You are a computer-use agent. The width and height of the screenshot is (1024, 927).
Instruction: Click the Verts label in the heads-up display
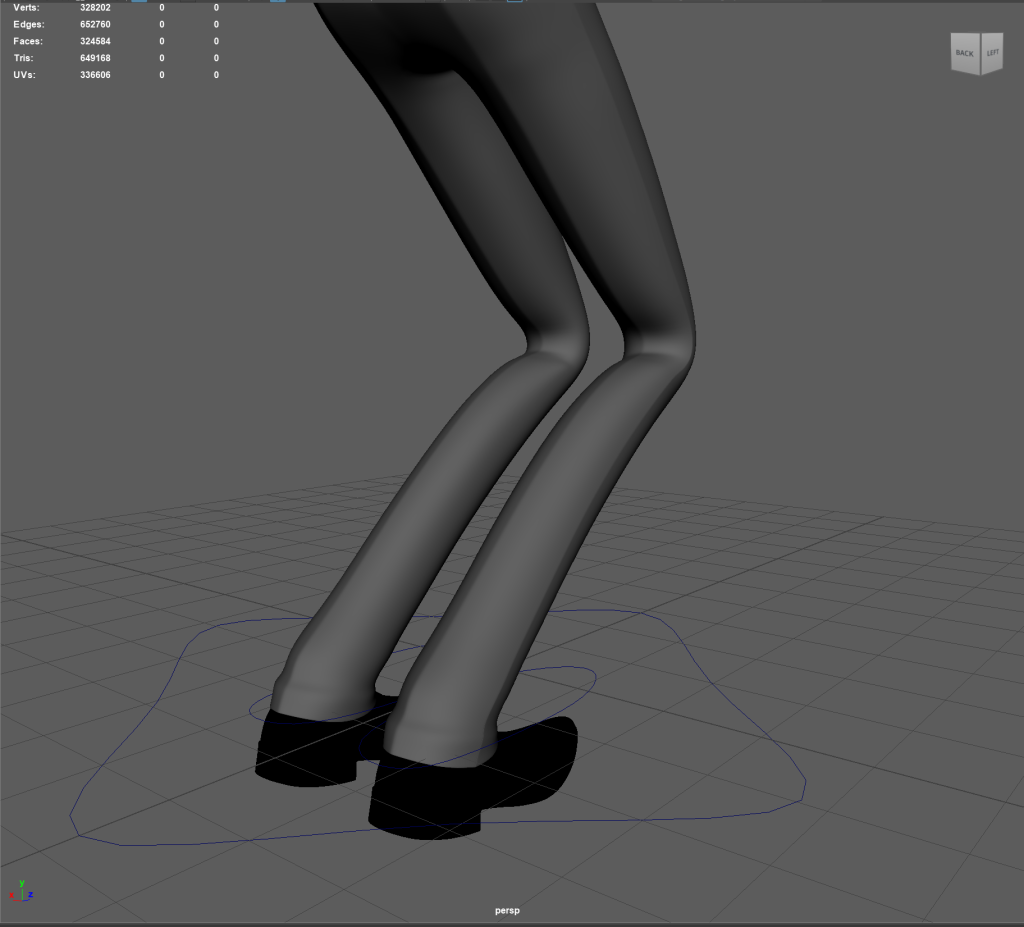tap(26, 7)
